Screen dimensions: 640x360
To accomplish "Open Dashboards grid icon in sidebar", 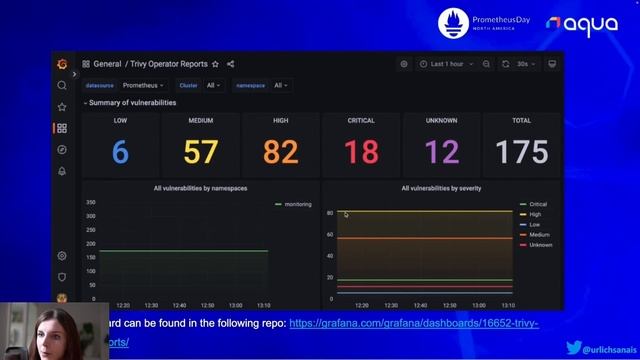I will click(62, 129).
